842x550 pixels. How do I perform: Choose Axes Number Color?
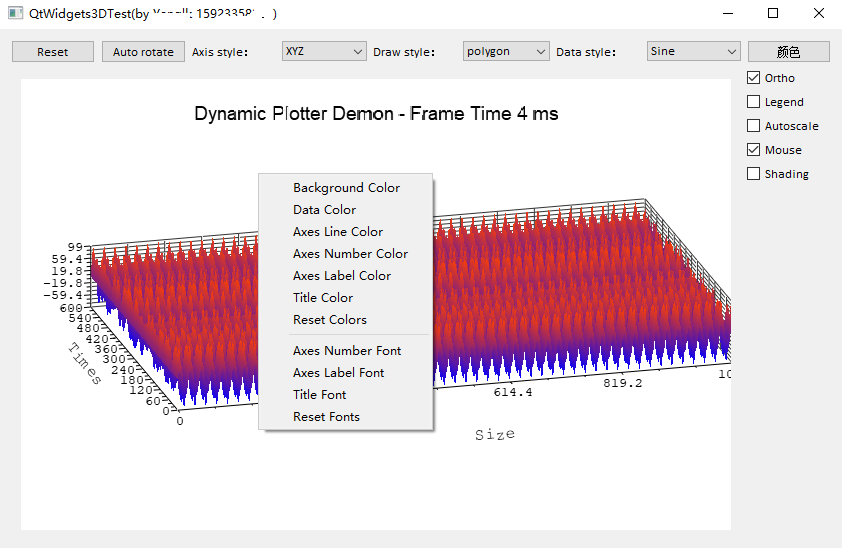click(346, 254)
